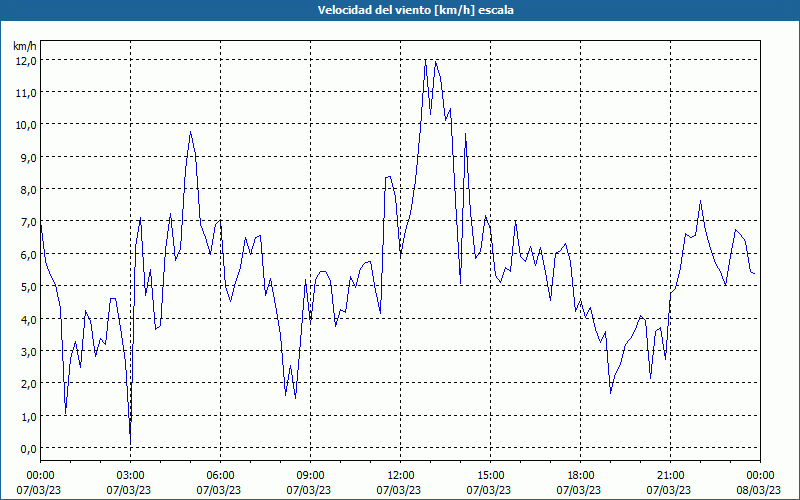Click the 15:00 time axis label
This screenshot has height=500, width=800.
click(x=490, y=476)
